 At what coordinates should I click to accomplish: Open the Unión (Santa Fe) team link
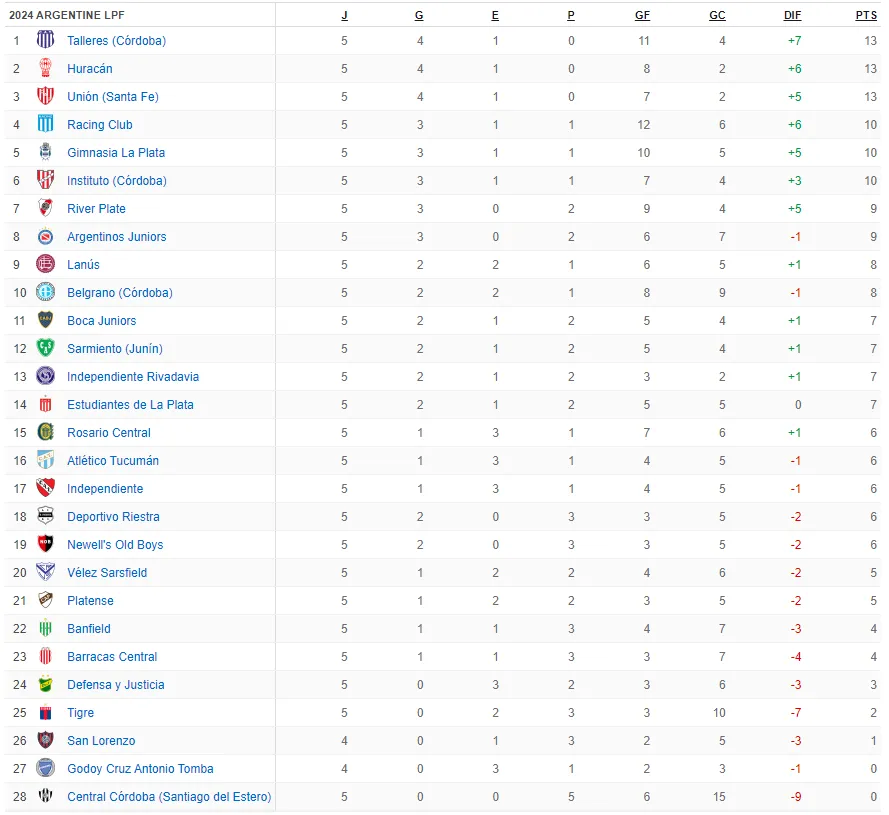tap(113, 97)
